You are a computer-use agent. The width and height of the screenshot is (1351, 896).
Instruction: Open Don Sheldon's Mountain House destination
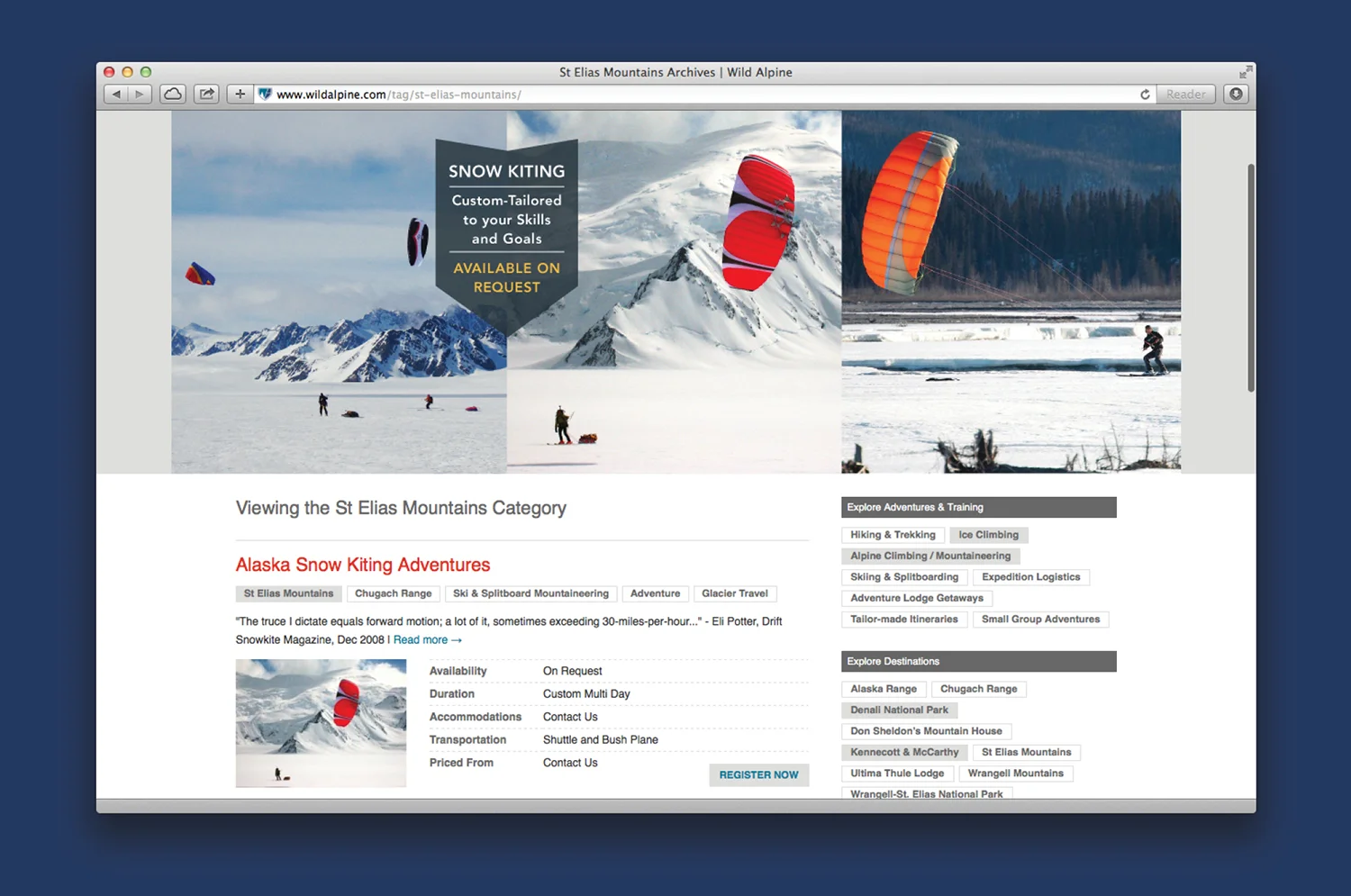point(926,731)
